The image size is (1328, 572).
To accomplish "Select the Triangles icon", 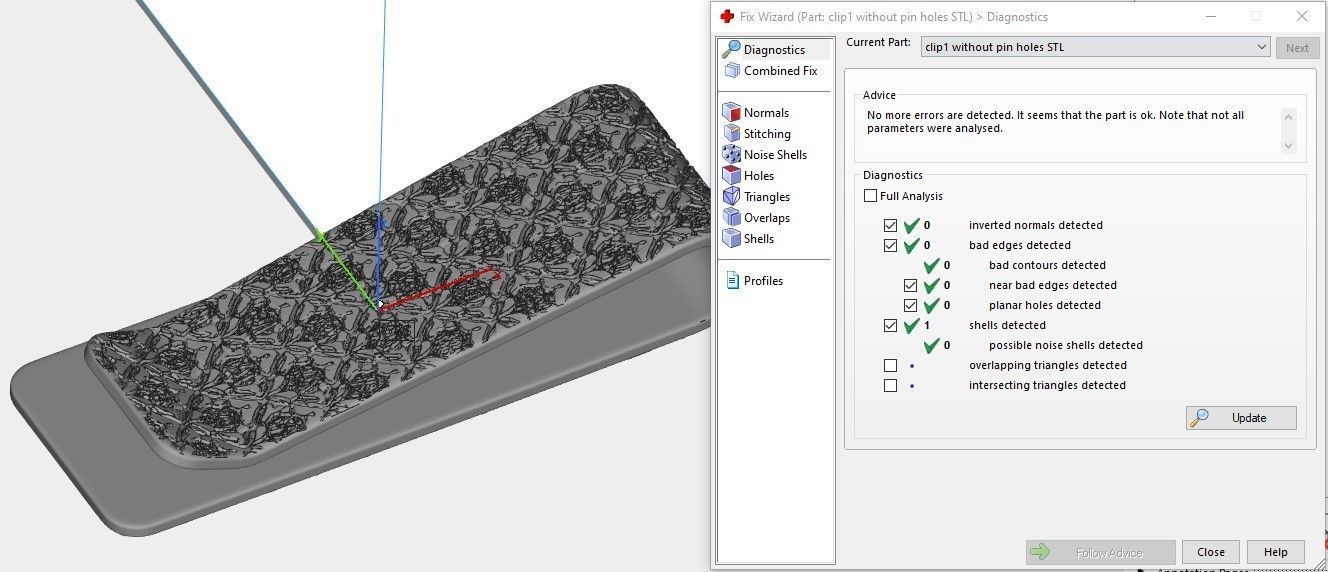I will (x=731, y=196).
